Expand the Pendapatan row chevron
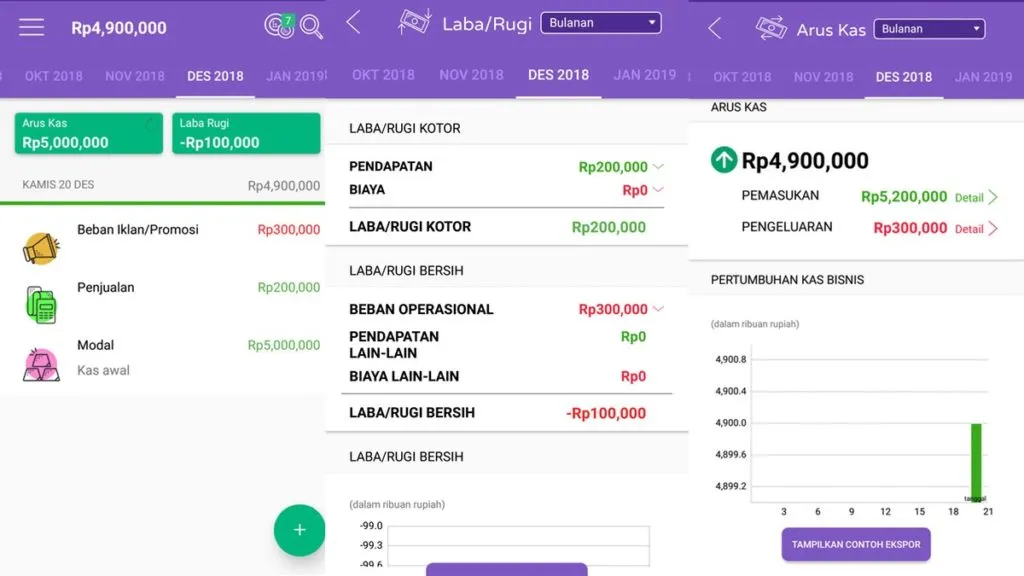The height and width of the screenshot is (576, 1024). (658, 167)
